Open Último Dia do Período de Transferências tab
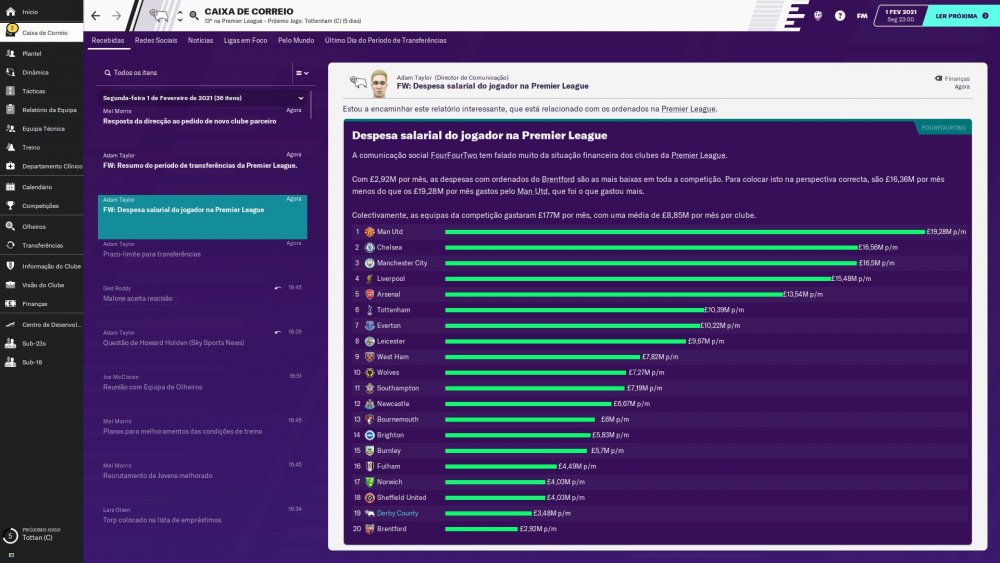The width and height of the screenshot is (1000, 563). 386,40
